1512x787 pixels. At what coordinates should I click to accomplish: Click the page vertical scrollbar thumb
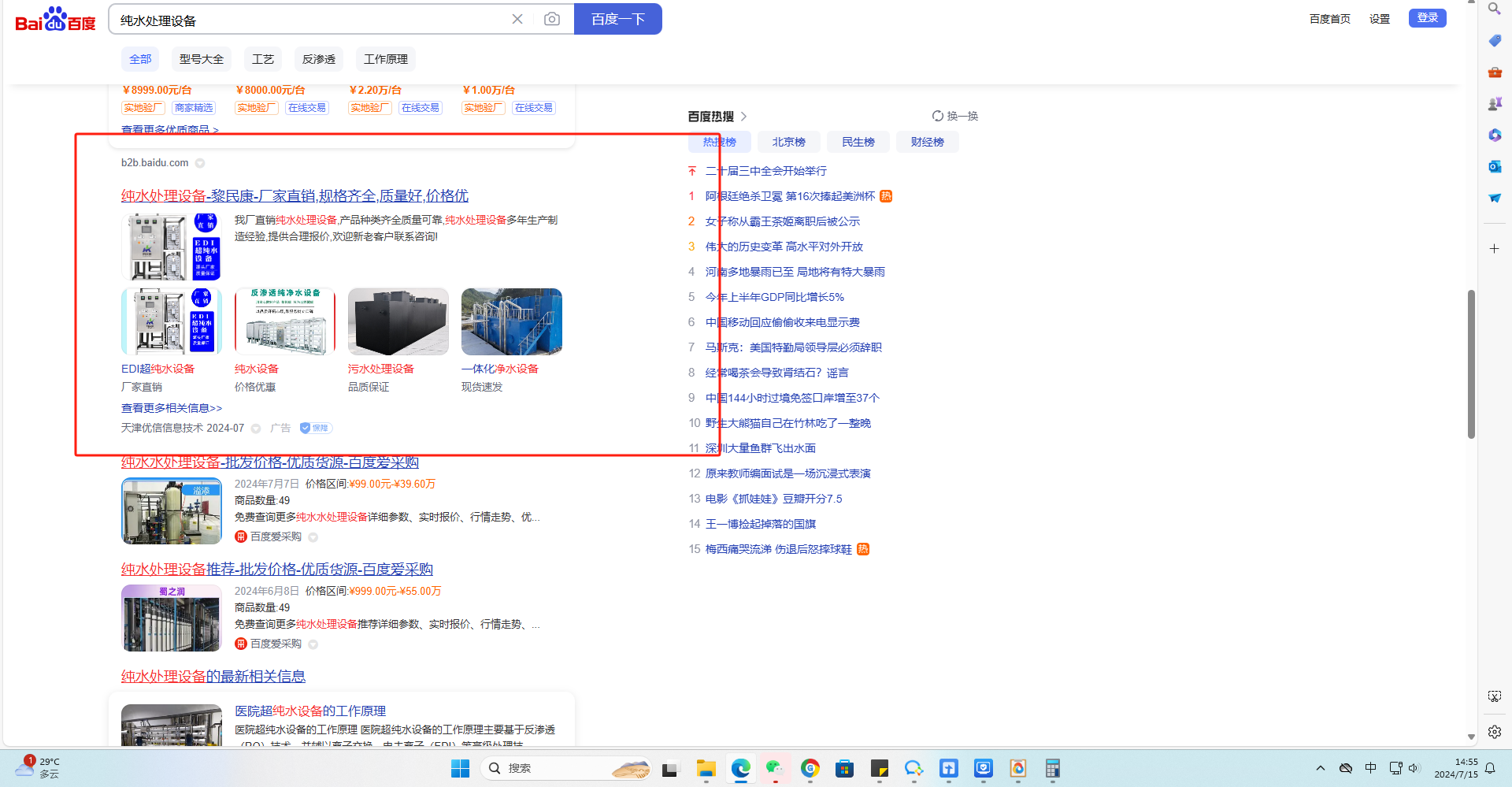1471,364
